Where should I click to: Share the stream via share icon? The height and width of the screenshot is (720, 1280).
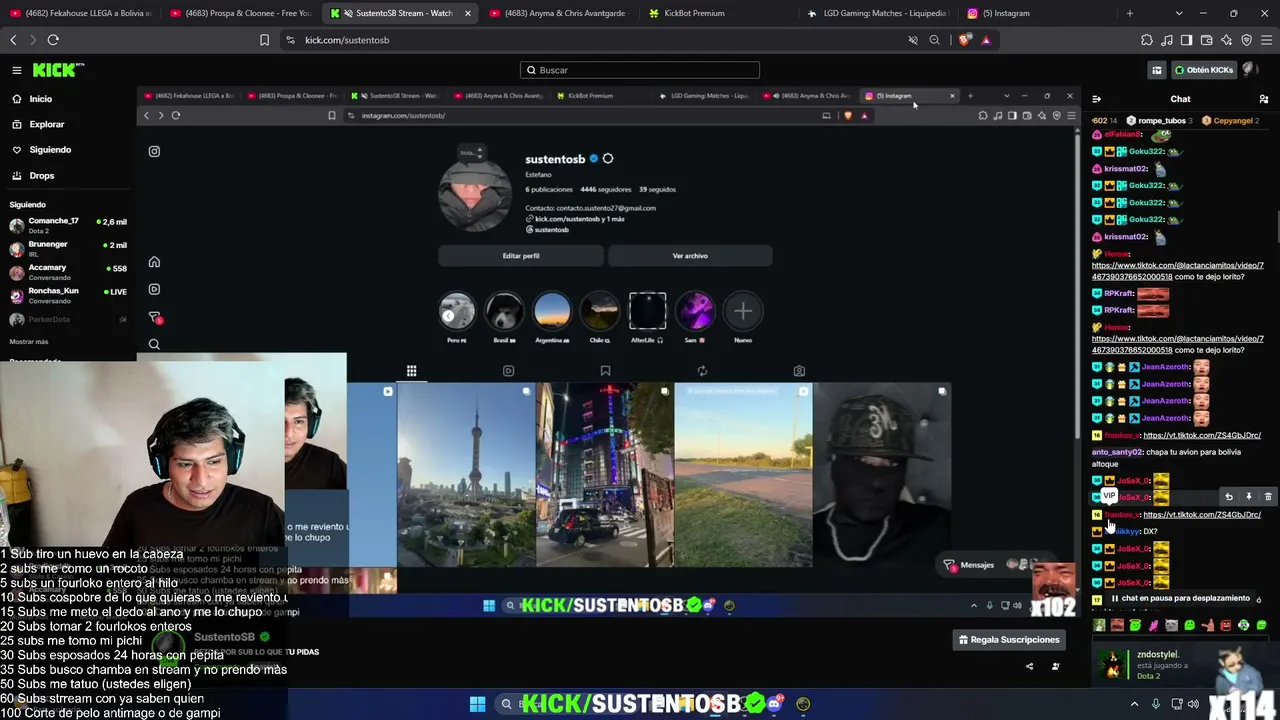coord(1029,667)
